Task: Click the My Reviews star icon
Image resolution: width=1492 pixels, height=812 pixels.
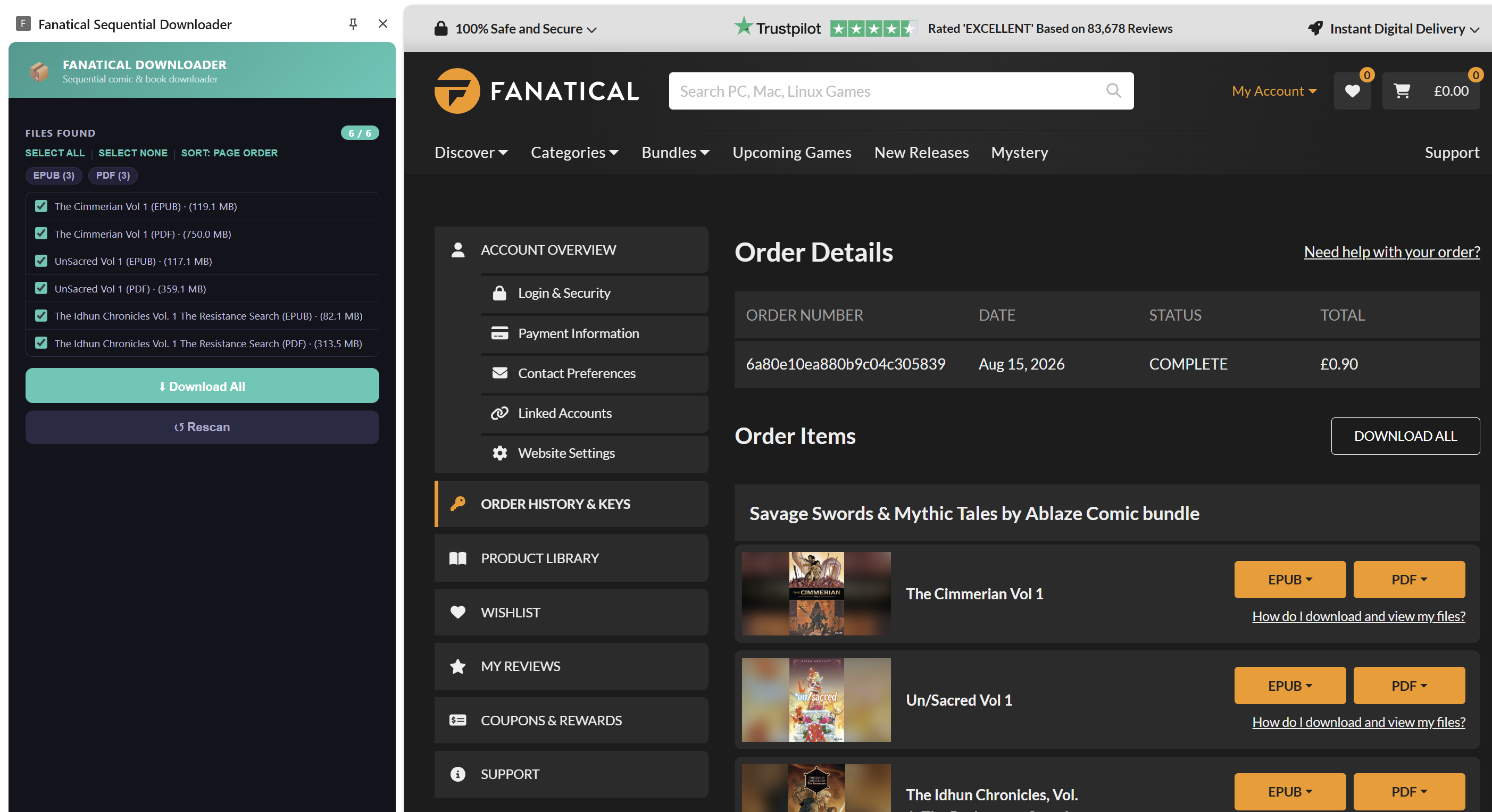Action: [x=457, y=666]
